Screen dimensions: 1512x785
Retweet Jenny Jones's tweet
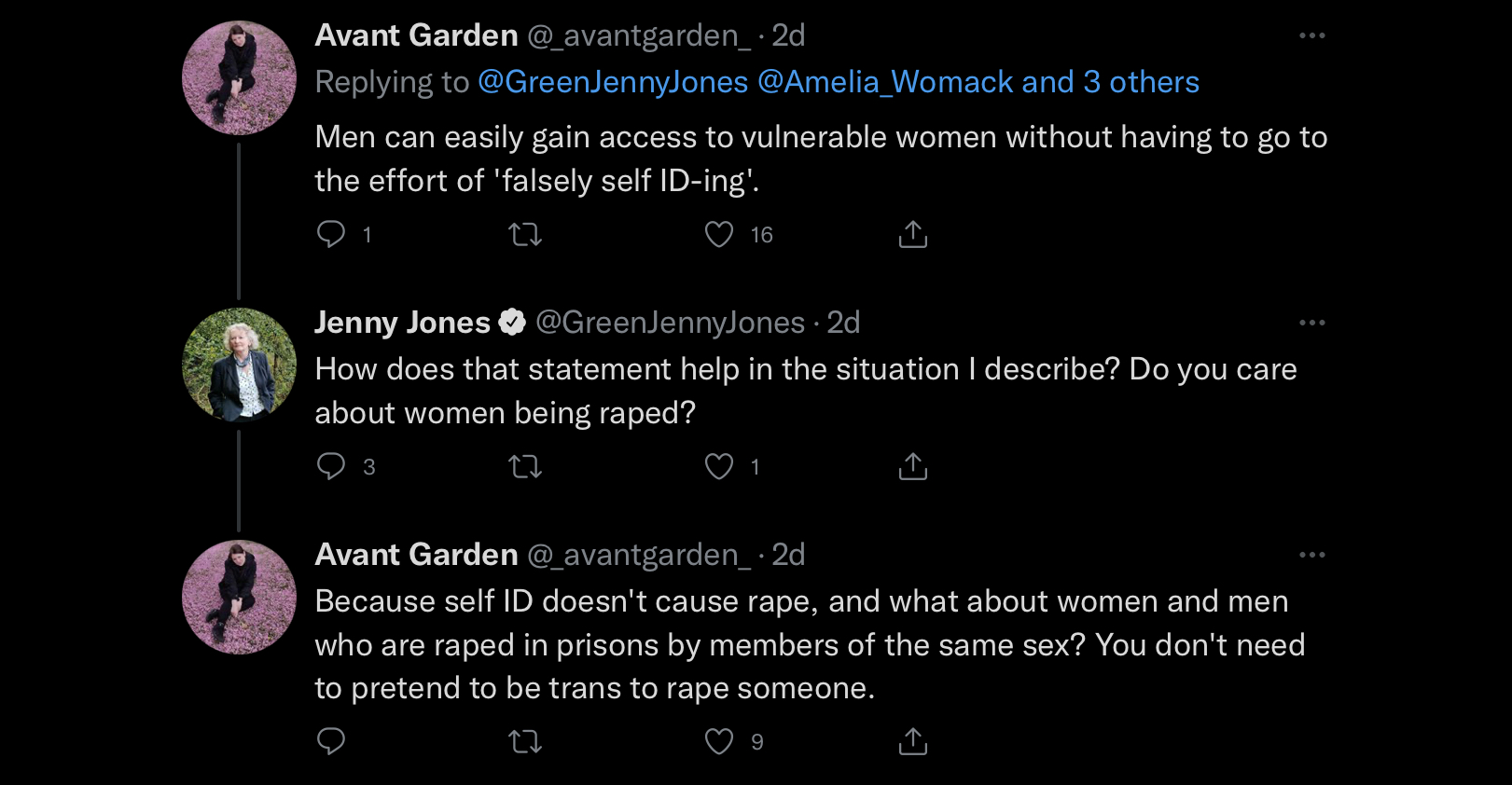pyautogui.click(x=525, y=466)
